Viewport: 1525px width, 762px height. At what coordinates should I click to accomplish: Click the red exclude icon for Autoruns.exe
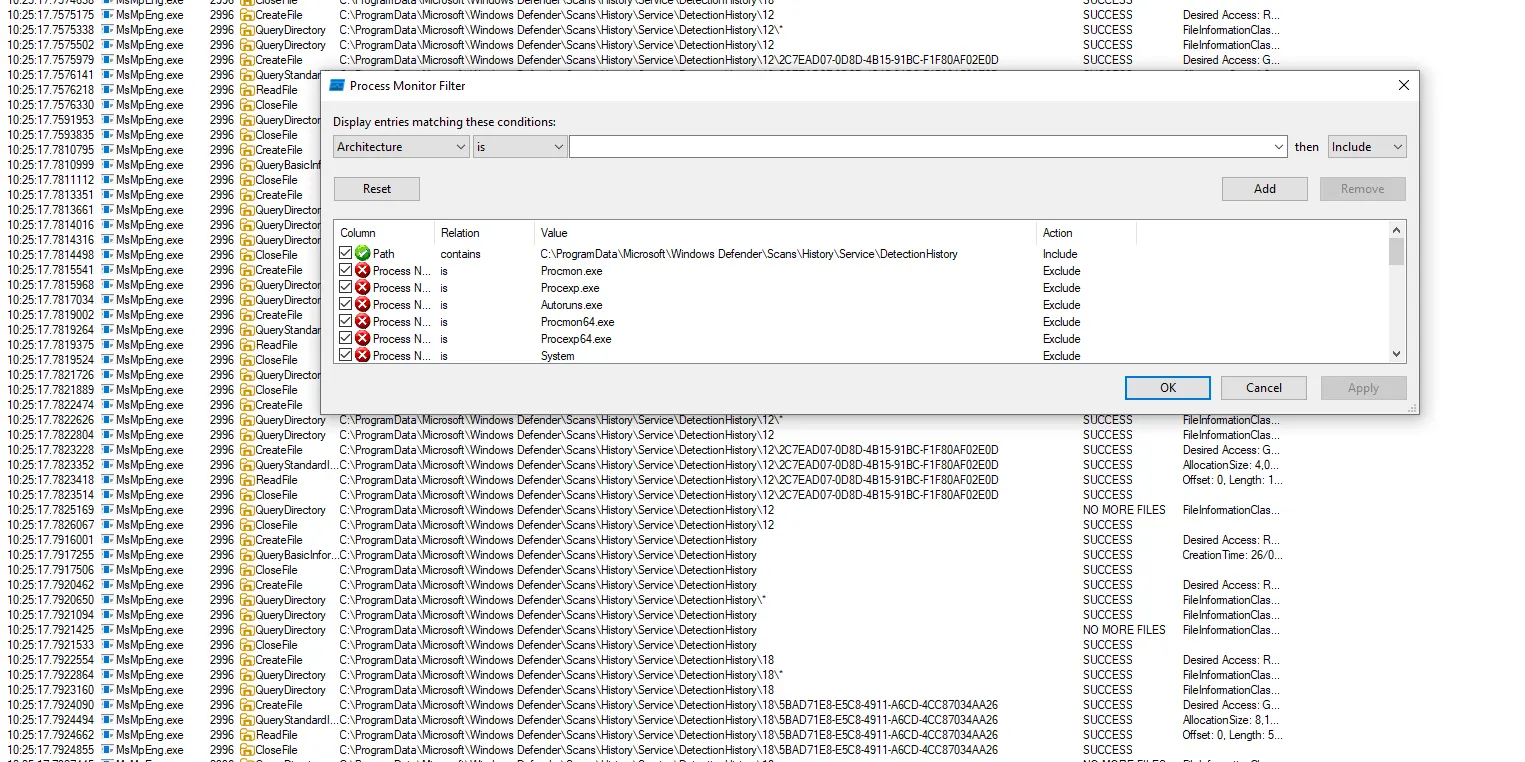pyautogui.click(x=362, y=305)
